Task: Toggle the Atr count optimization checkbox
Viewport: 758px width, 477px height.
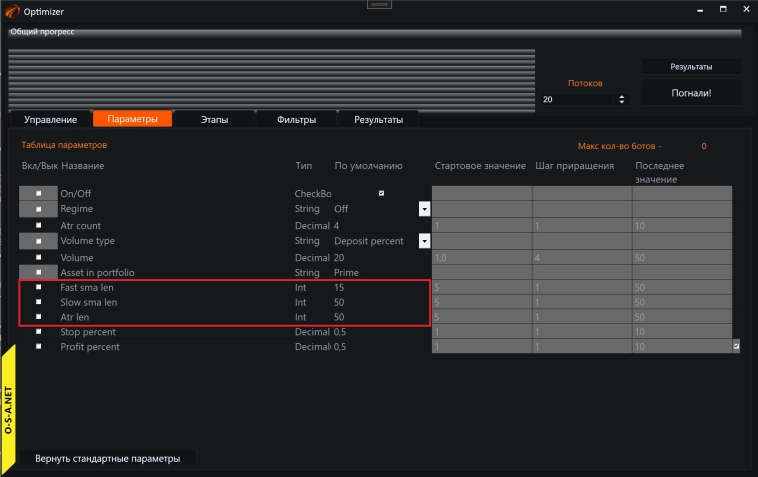Action: click(39, 226)
